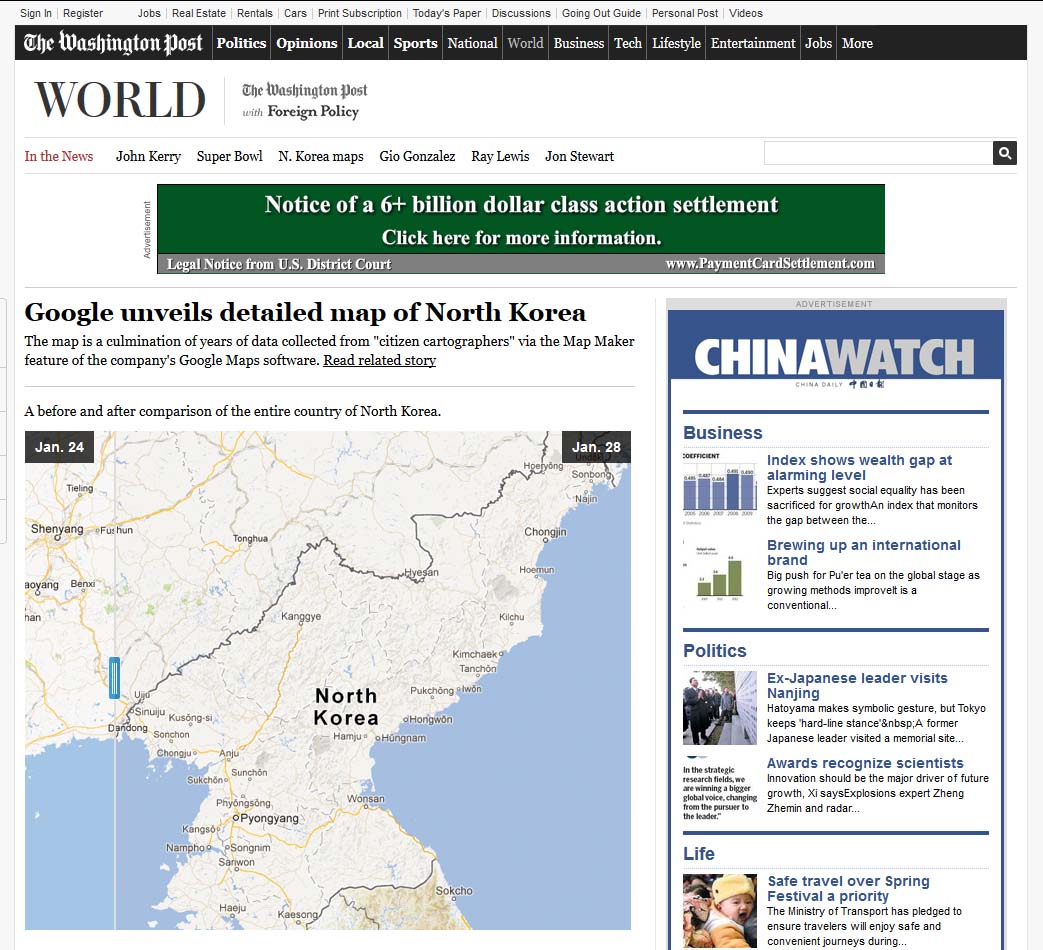Open the Rentals link
Viewport: 1043px width, 950px height.
point(255,13)
